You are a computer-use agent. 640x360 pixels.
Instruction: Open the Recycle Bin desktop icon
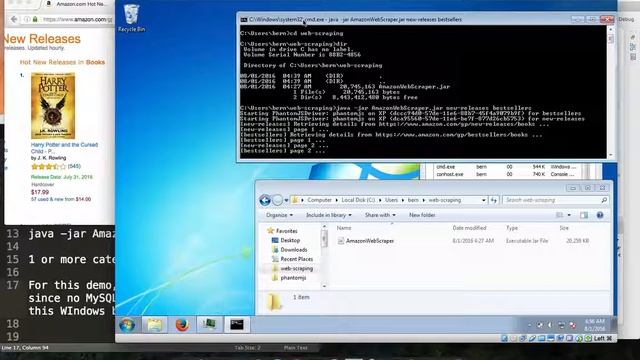(x=131, y=18)
